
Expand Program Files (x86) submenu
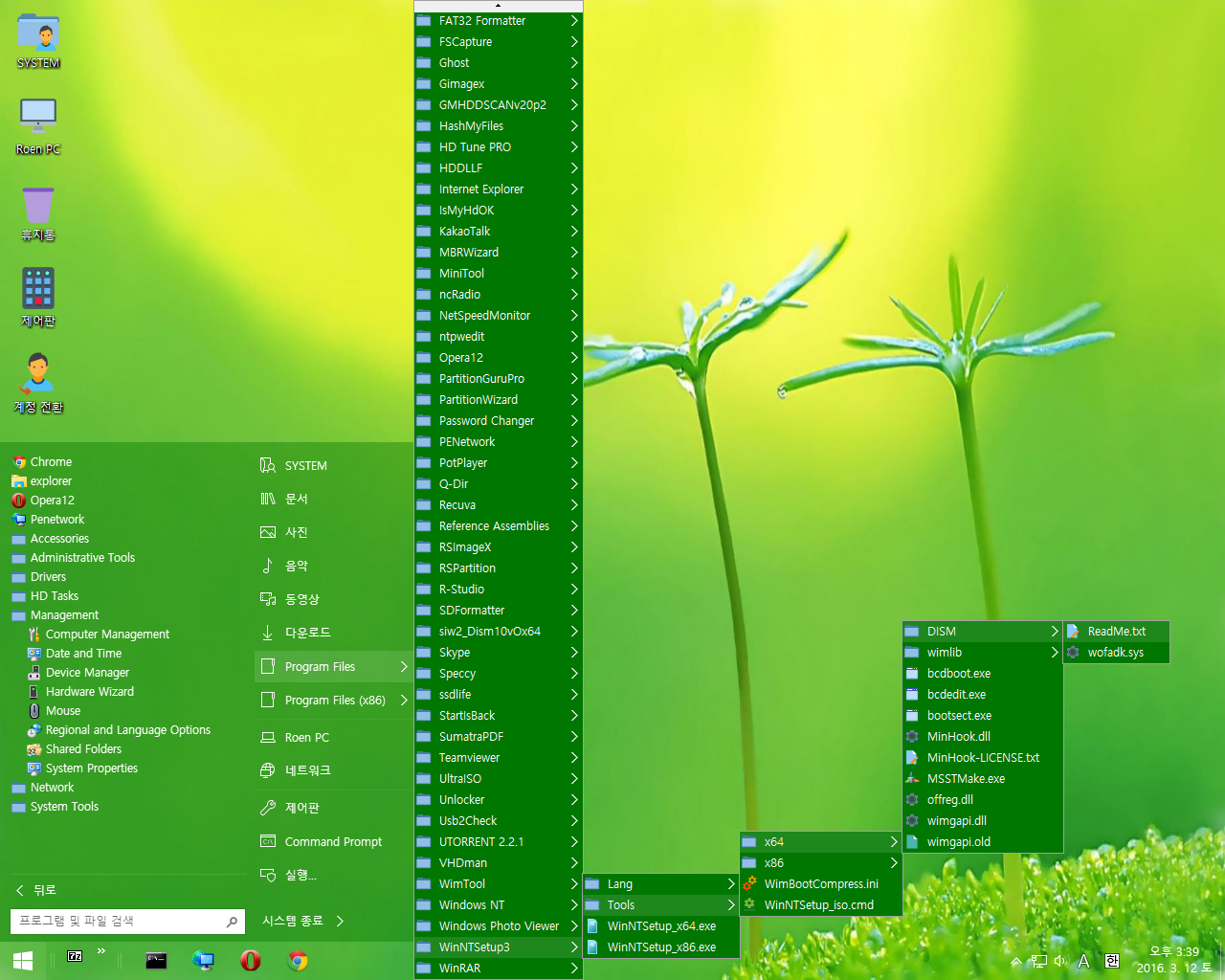[x=404, y=701]
